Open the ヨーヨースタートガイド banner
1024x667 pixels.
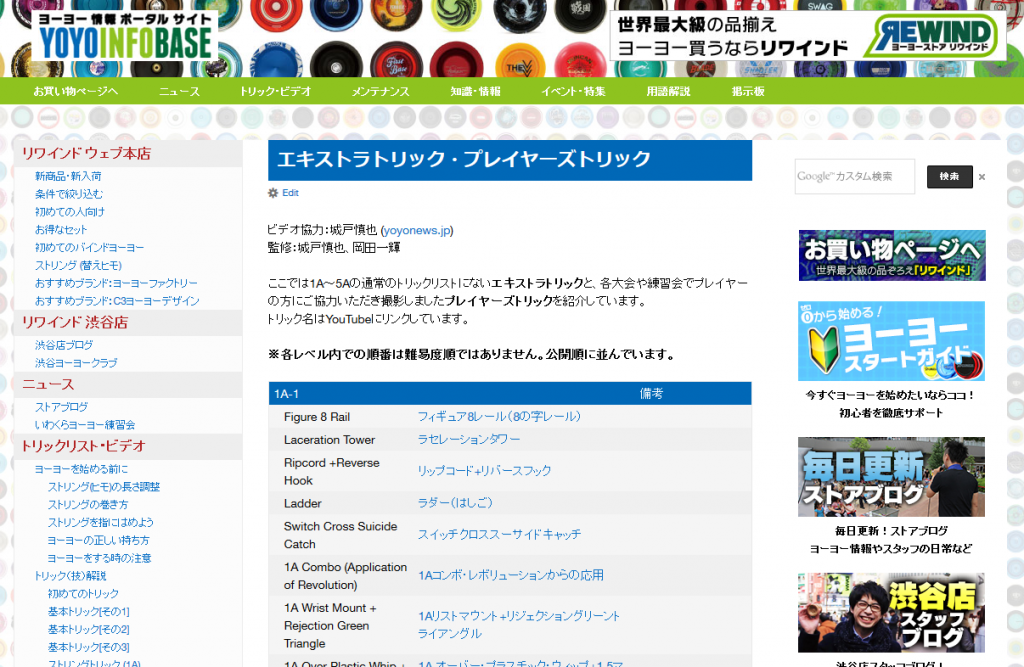click(891, 341)
